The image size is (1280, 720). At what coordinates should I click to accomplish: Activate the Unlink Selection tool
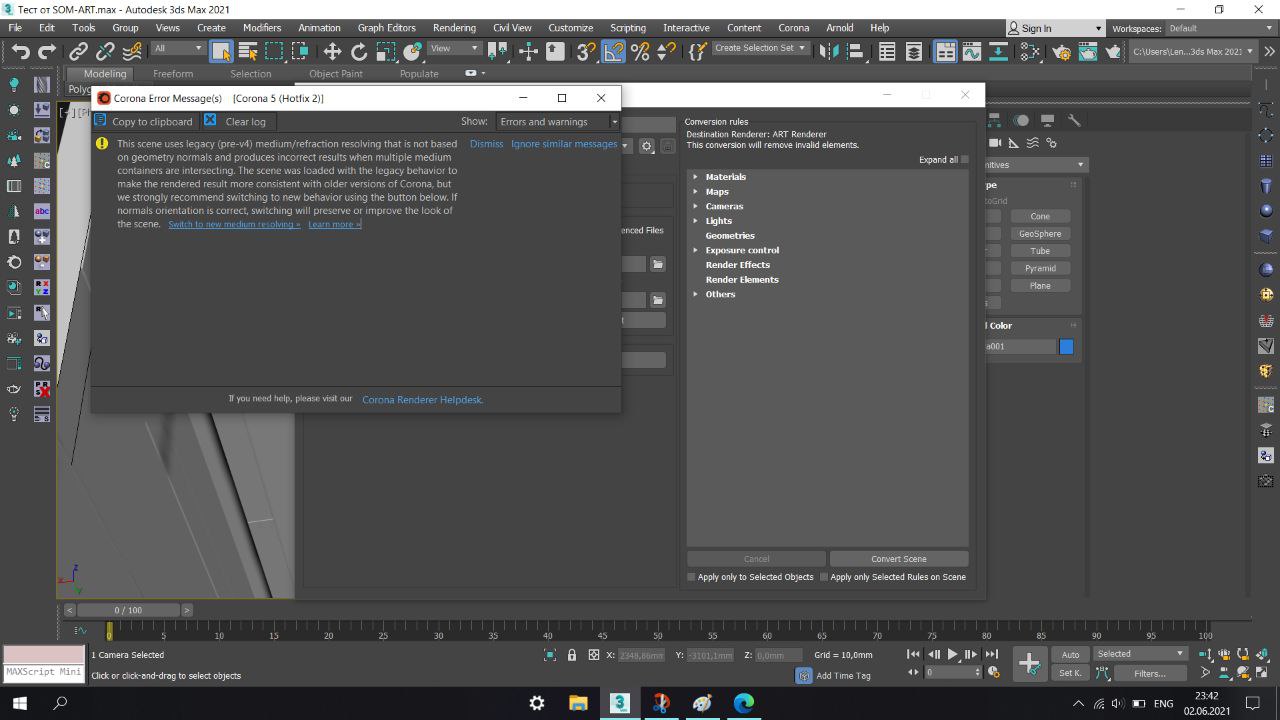click(x=105, y=51)
